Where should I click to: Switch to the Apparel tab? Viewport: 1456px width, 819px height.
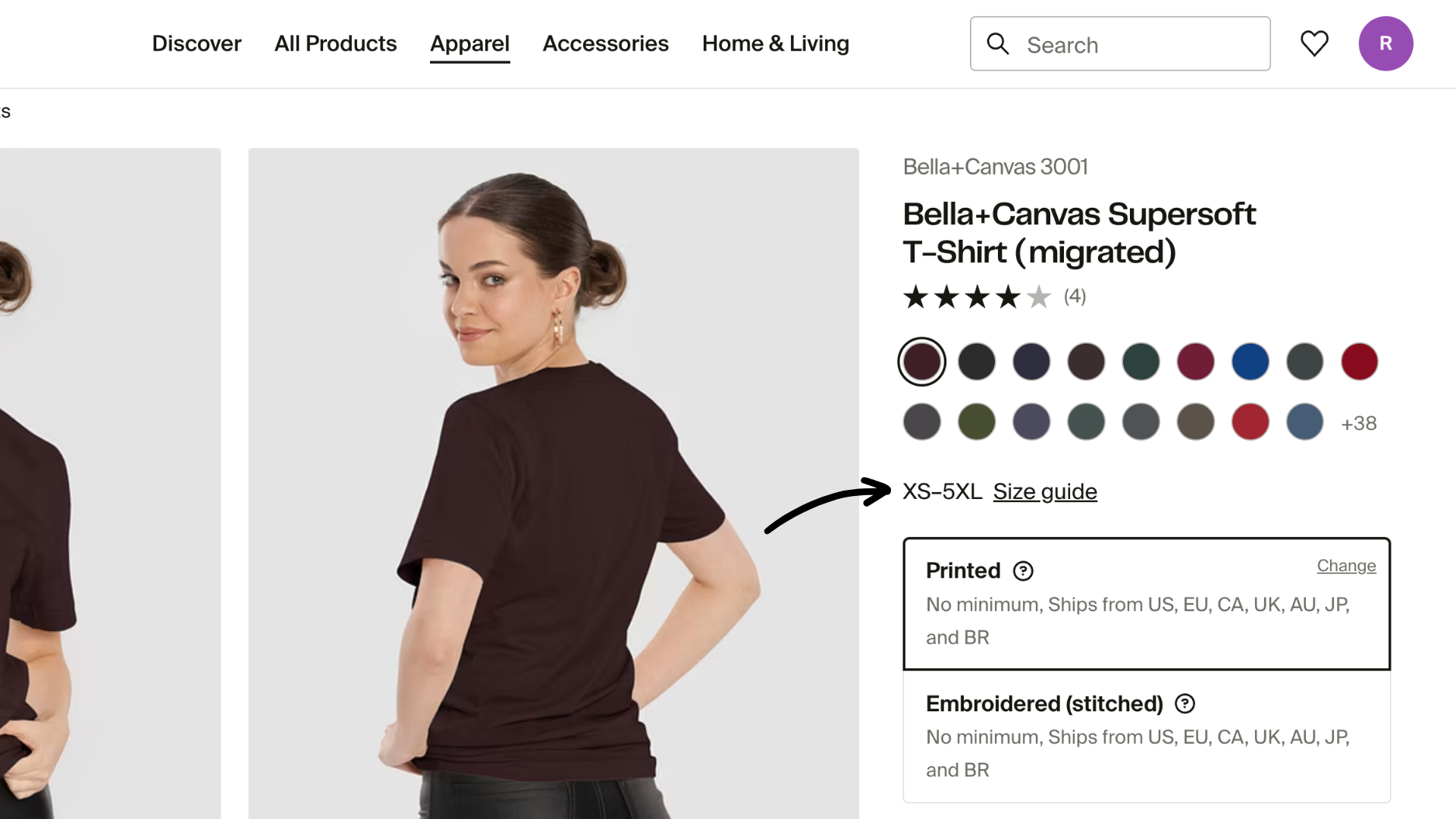469,43
